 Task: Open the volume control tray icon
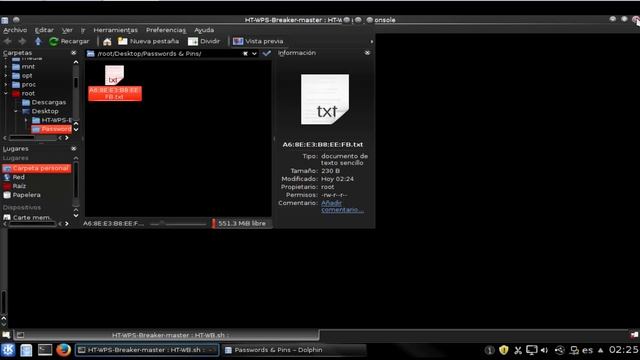(x=544, y=350)
